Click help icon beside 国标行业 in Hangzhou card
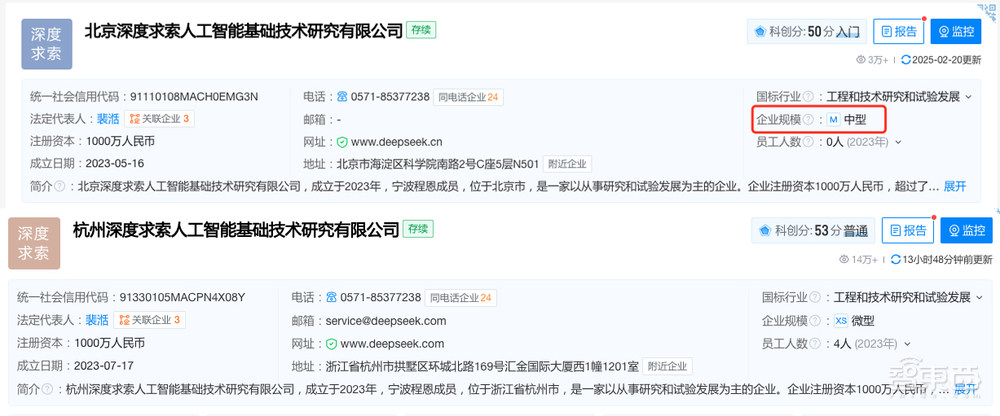Viewport: 1000px width, 416px height. coord(815,297)
